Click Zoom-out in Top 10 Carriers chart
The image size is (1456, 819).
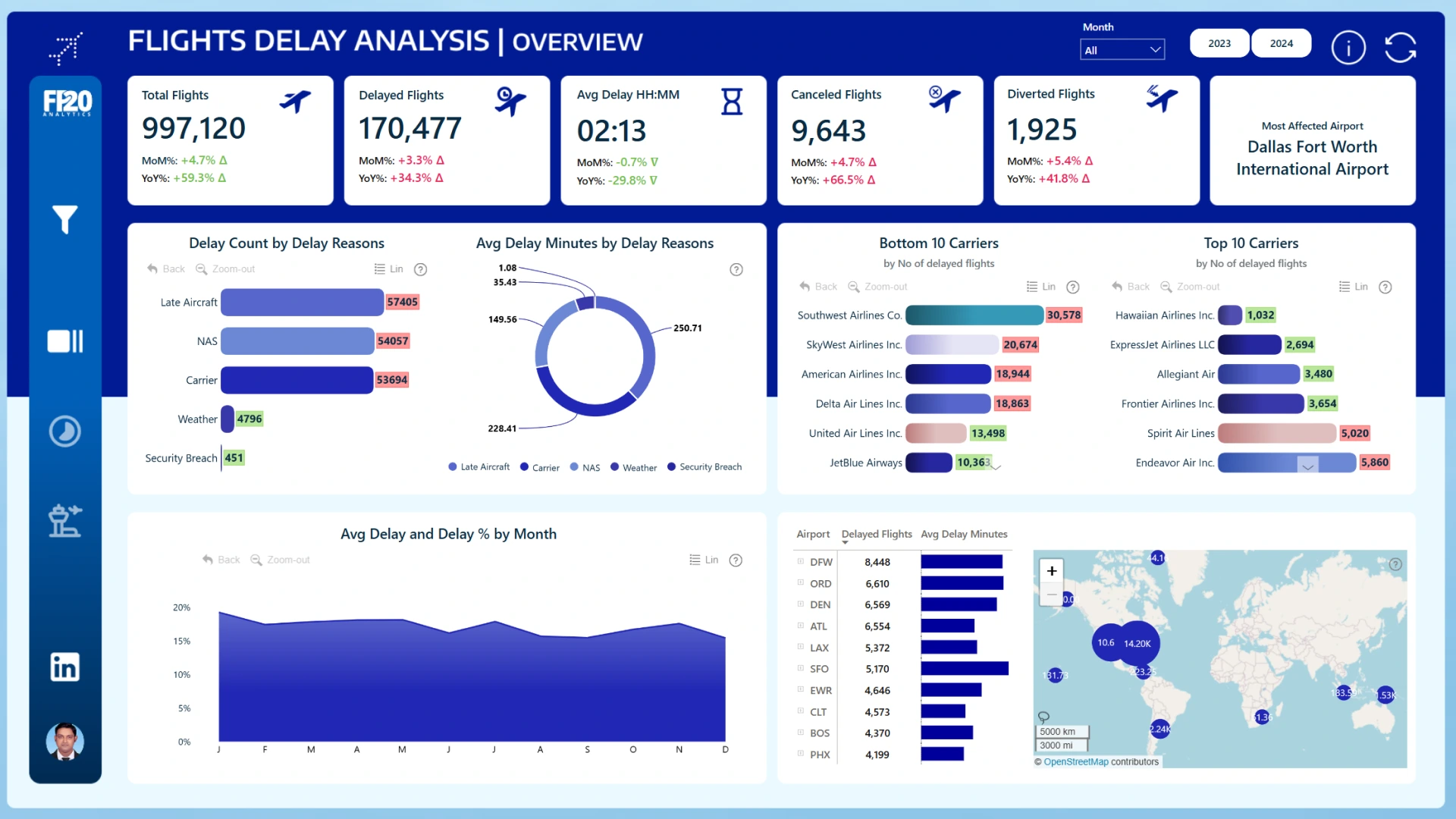[x=1190, y=287]
